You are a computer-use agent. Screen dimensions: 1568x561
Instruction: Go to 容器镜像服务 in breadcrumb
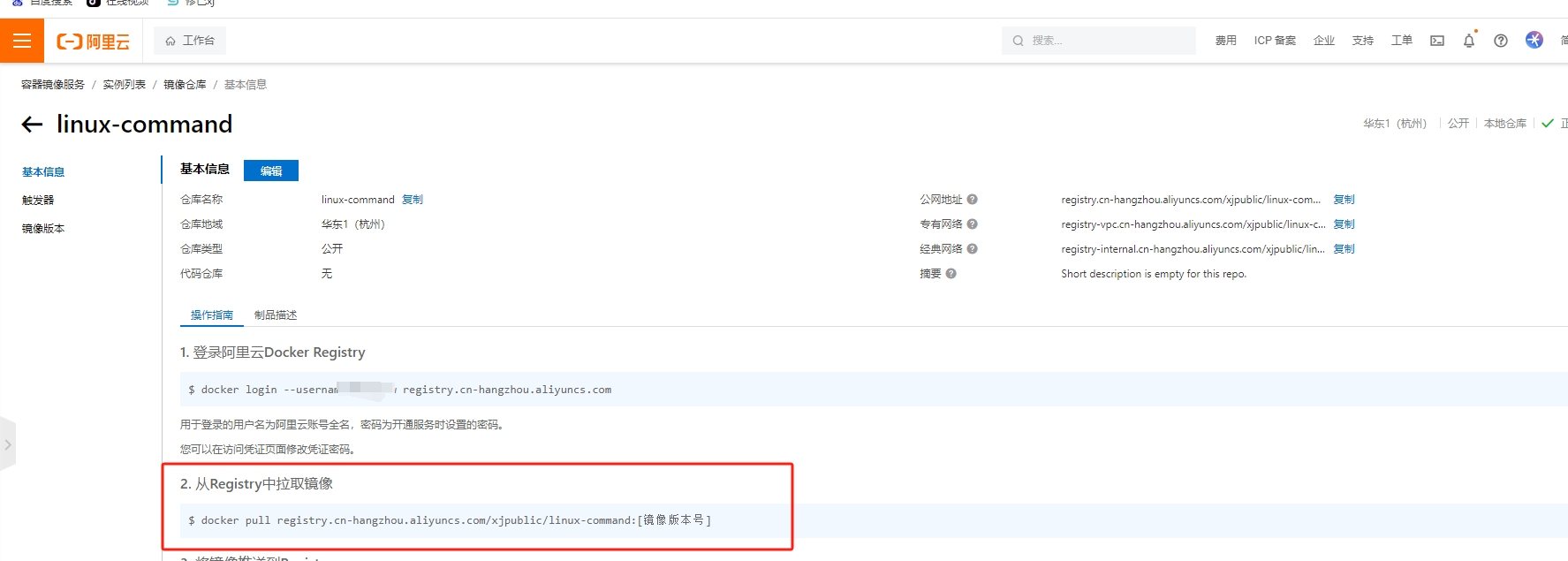pyautogui.click(x=53, y=85)
